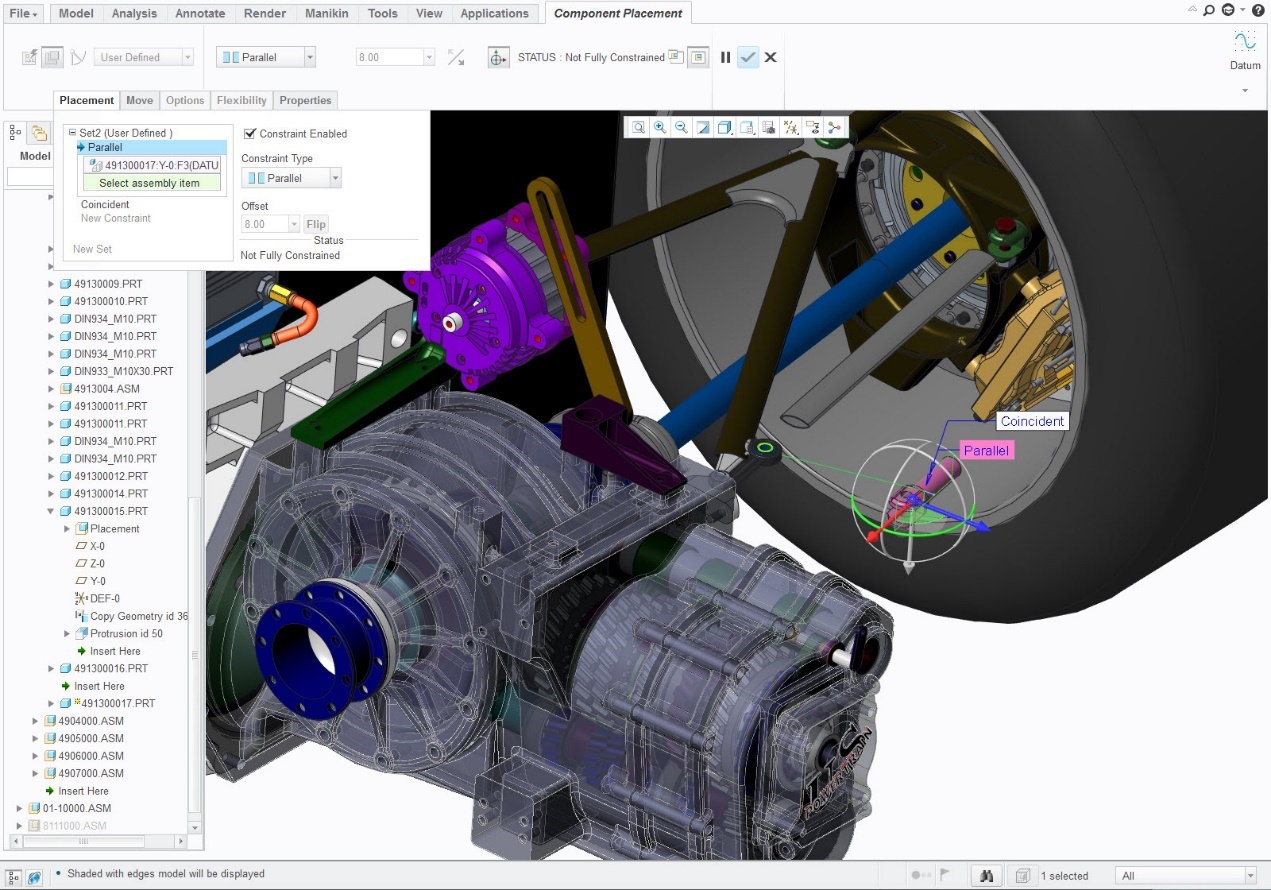Cancel component placement with the X
1271x890 pixels.
[x=770, y=57]
